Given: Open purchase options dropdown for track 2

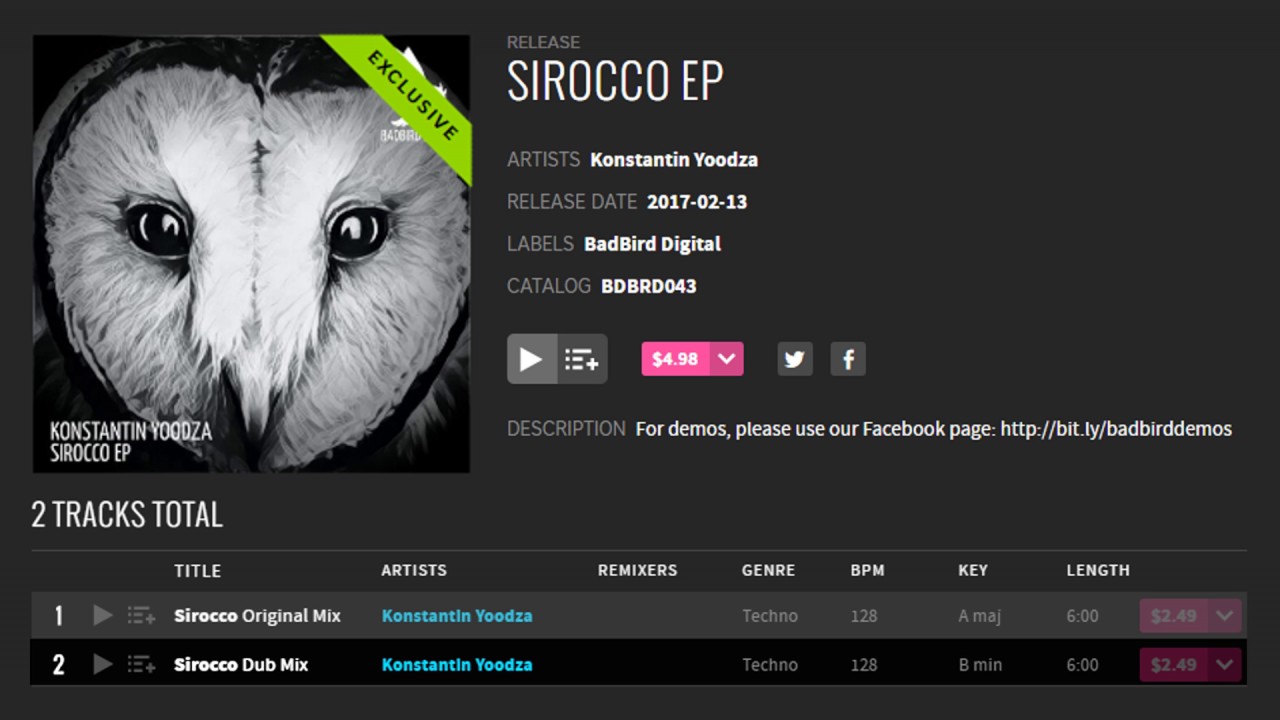Looking at the screenshot, I should tap(1225, 665).
